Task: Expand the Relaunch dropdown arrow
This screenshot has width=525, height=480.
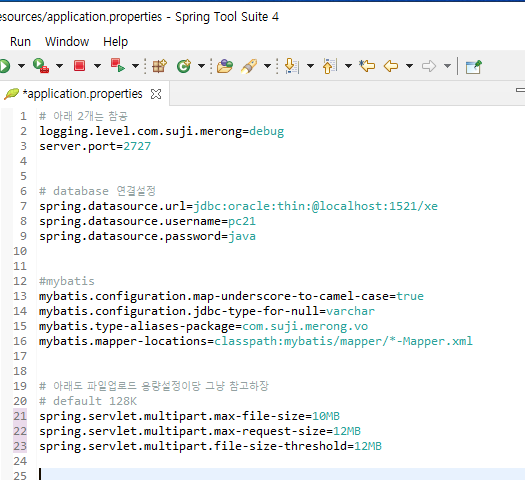Action: (x=135, y=66)
